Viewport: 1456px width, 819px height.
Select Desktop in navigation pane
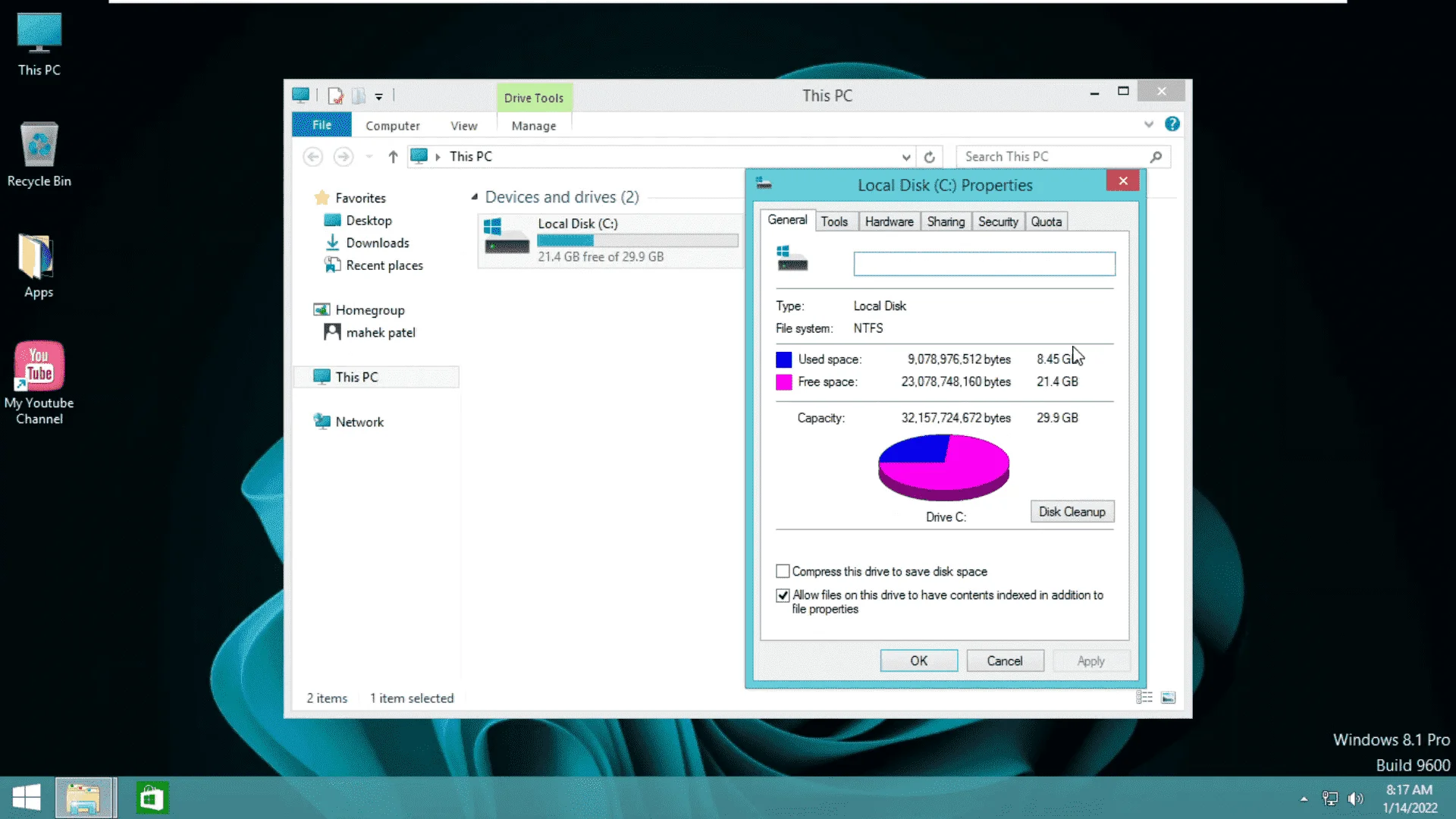[x=369, y=221]
